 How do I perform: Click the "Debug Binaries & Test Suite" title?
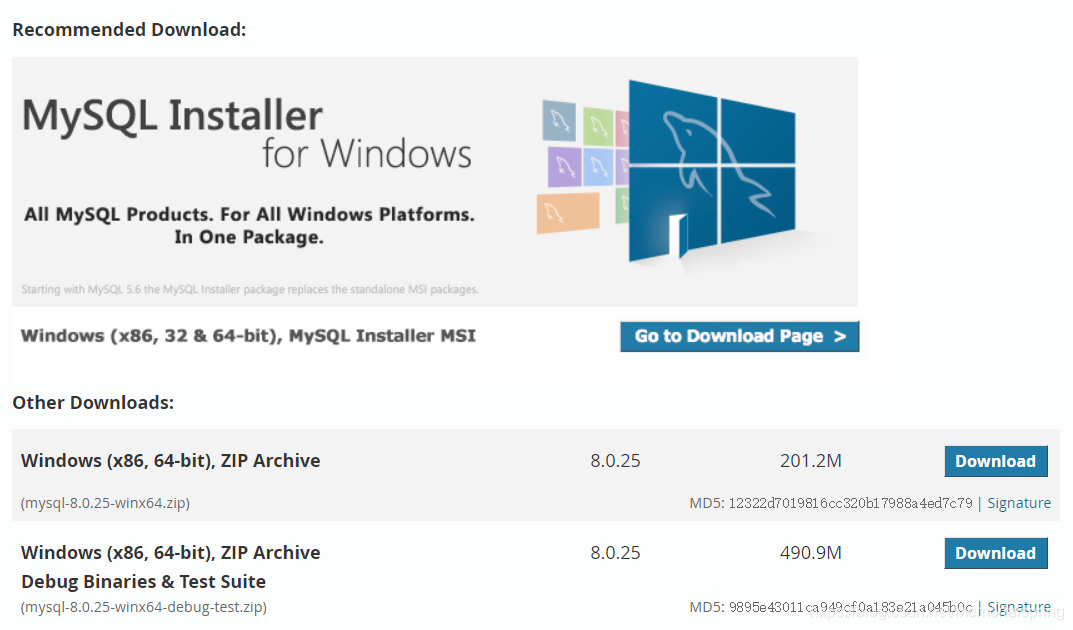[144, 581]
